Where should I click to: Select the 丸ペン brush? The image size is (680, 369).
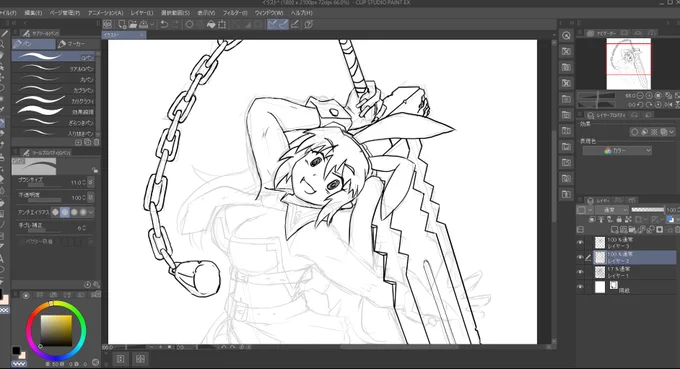(53, 79)
